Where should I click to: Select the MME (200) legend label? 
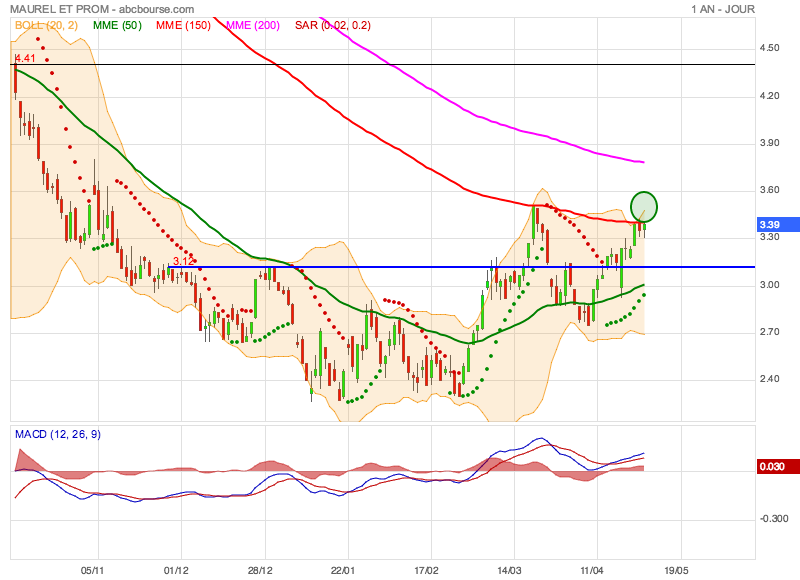pyautogui.click(x=253, y=26)
